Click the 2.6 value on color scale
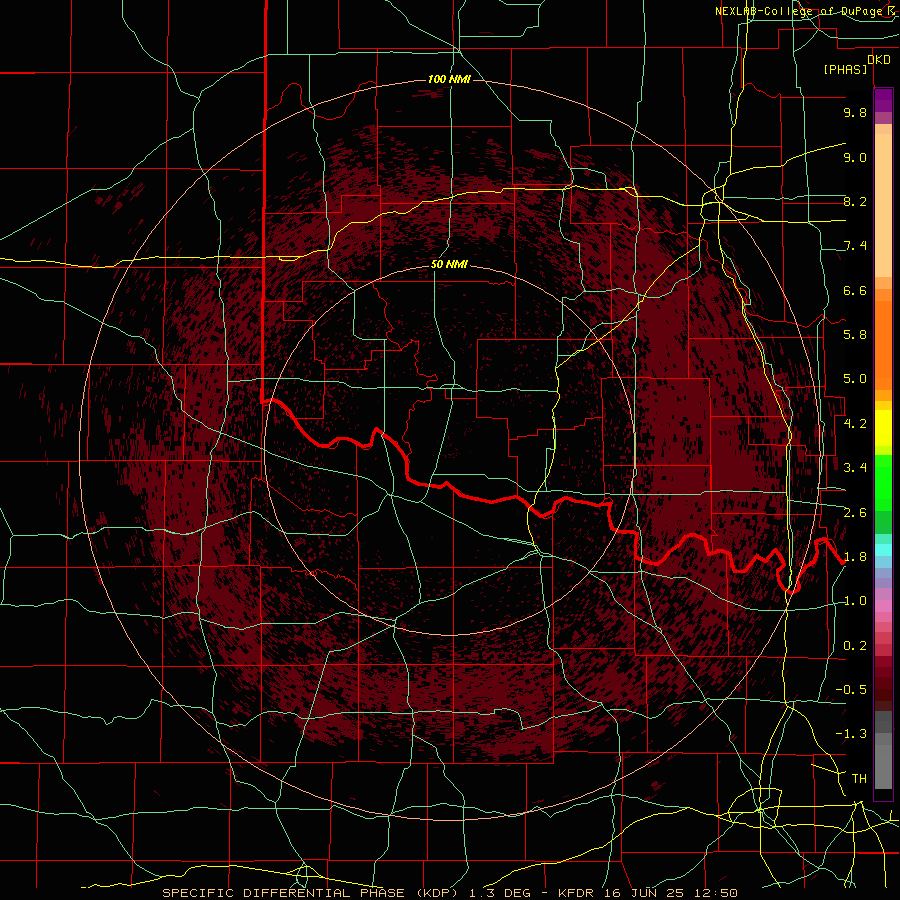 pos(855,513)
